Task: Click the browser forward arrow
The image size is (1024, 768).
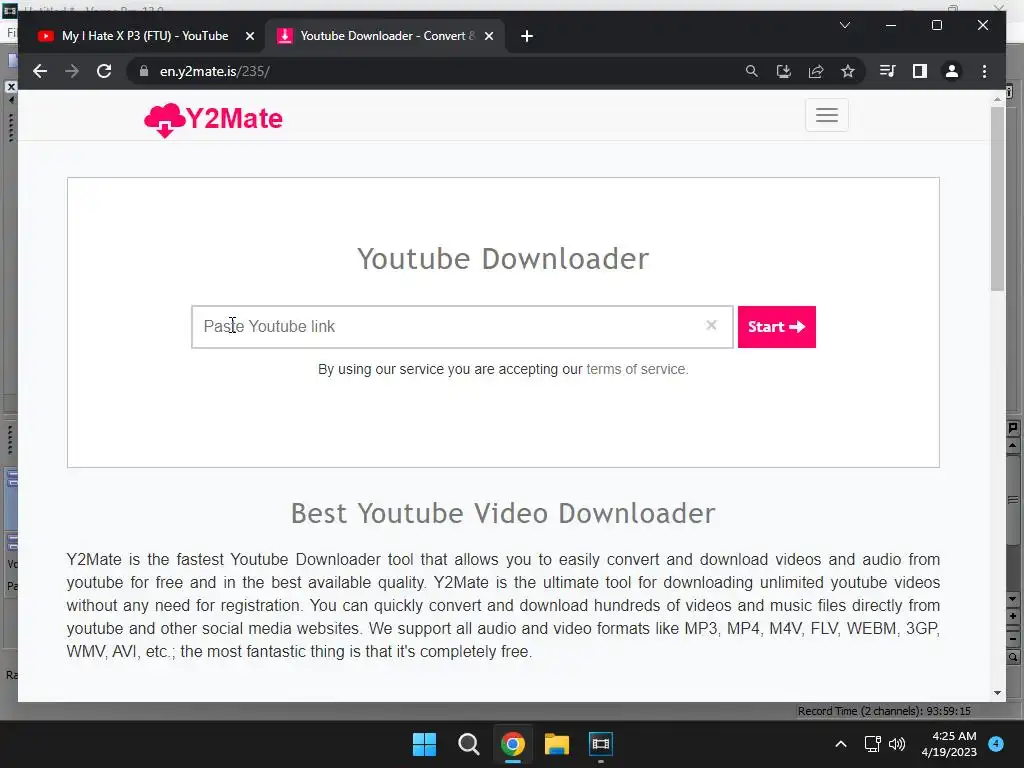Action: [72, 71]
